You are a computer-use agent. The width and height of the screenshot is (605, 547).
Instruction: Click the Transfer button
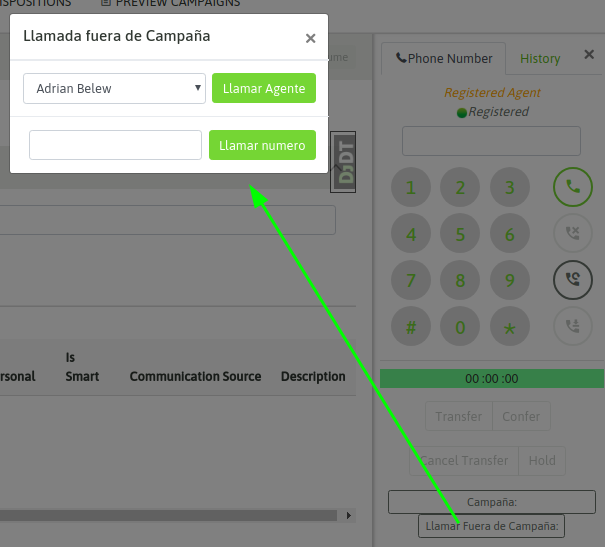pyautogui.click(x=459, y=417)
